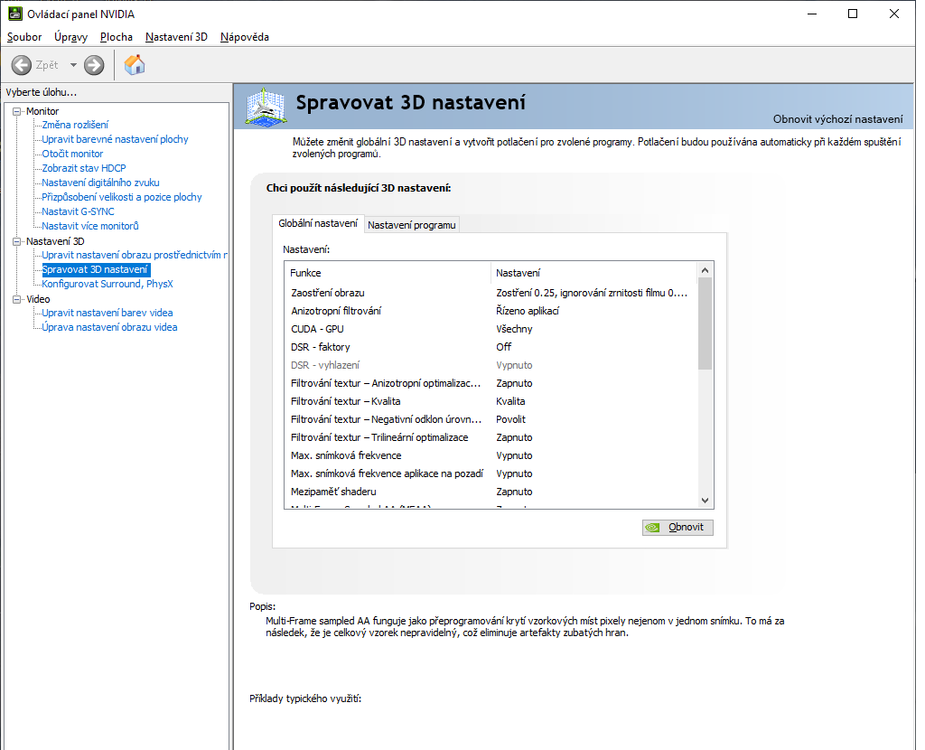Click the Všechny value for CUDA
This screenshot has width=925, height=750.
(x=514, y=329)
